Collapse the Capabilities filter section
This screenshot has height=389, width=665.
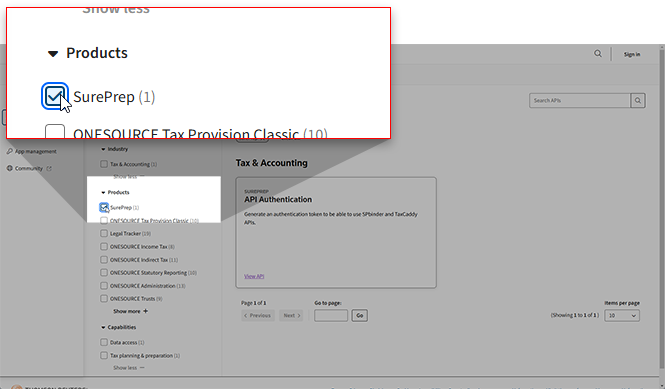103,327
